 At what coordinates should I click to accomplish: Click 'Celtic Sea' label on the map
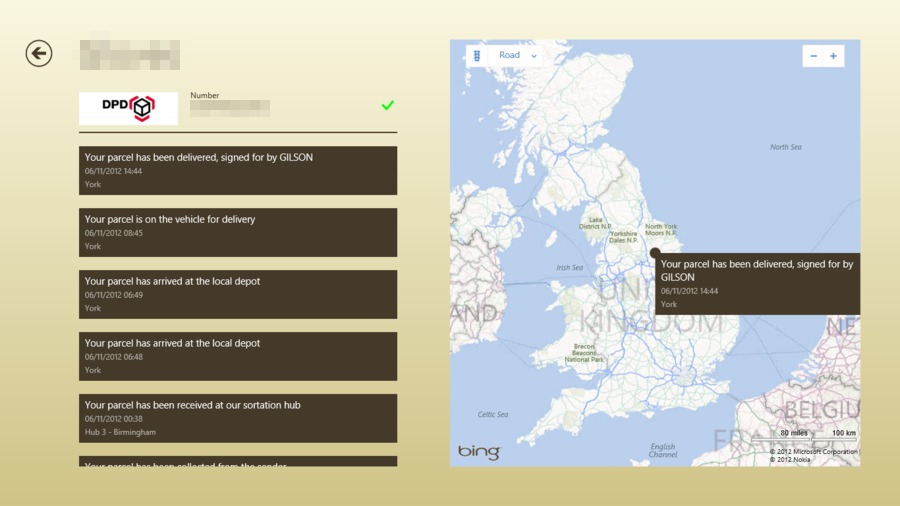(492, 414)
